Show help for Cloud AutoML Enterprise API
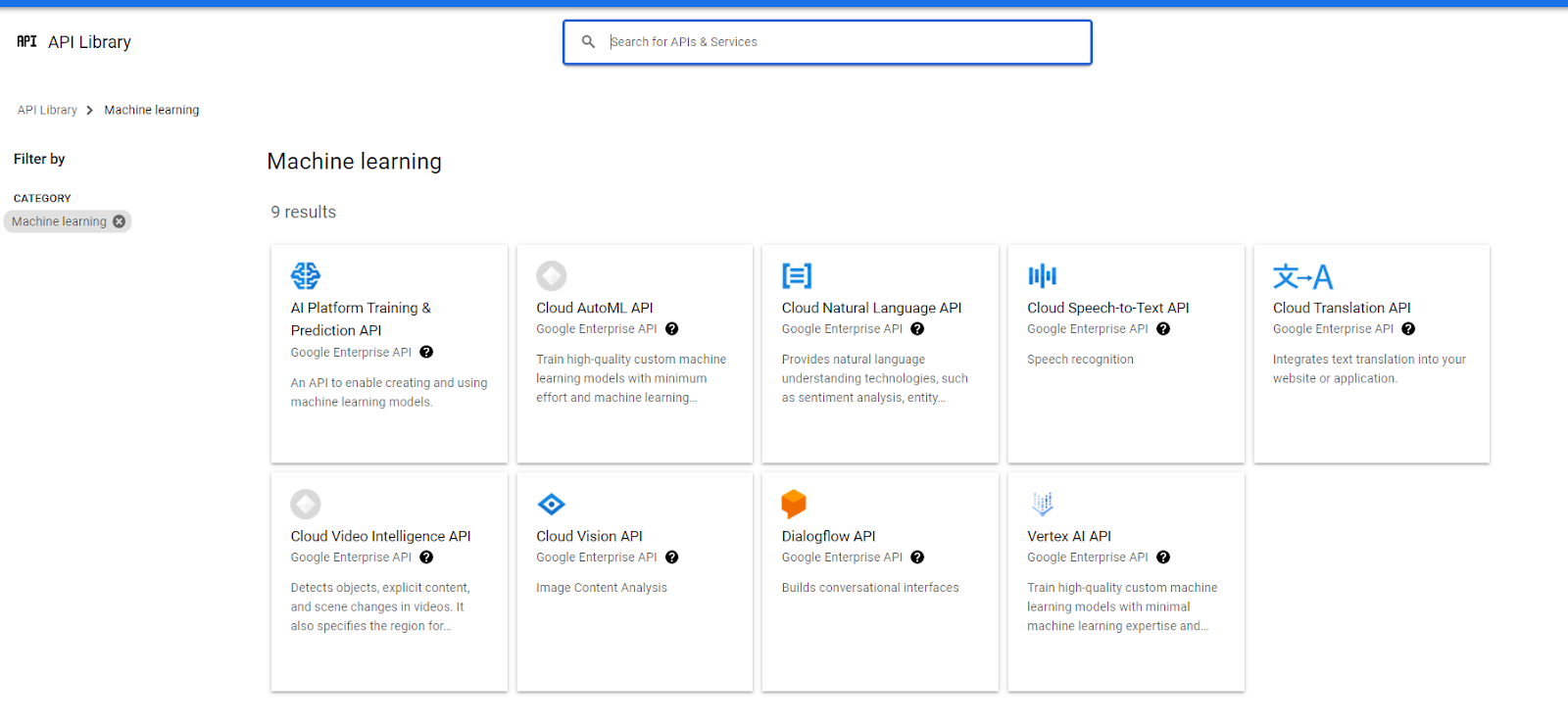This screenshot has height=727, width=1568. [x=671, y=329]
